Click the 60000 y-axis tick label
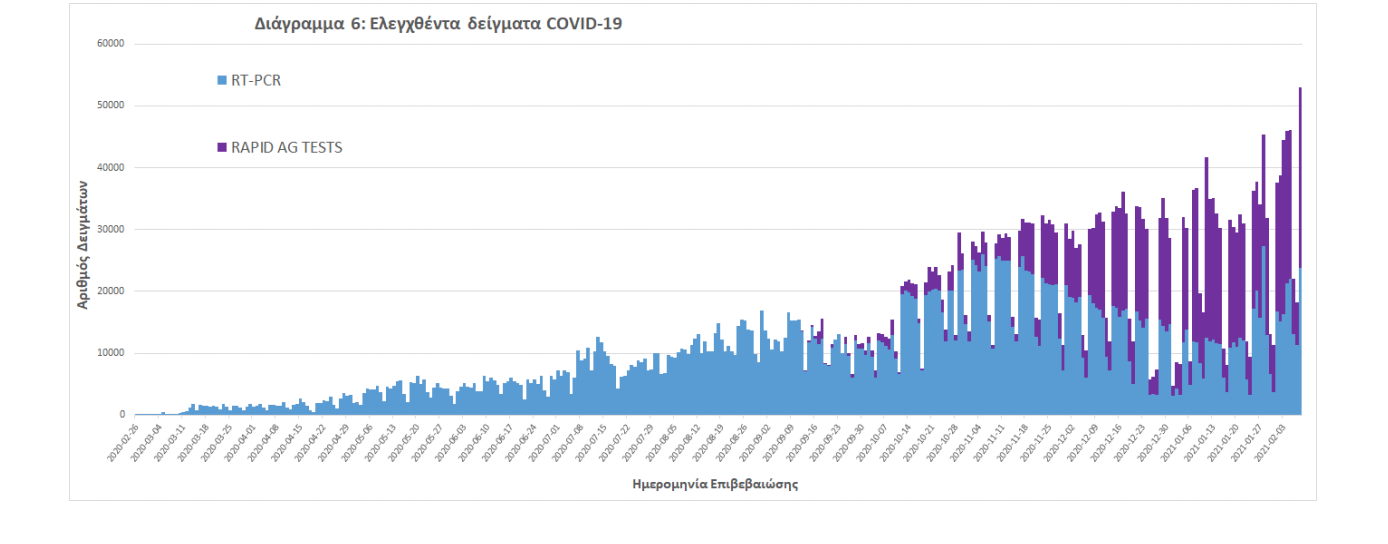 tap(110, 44)
